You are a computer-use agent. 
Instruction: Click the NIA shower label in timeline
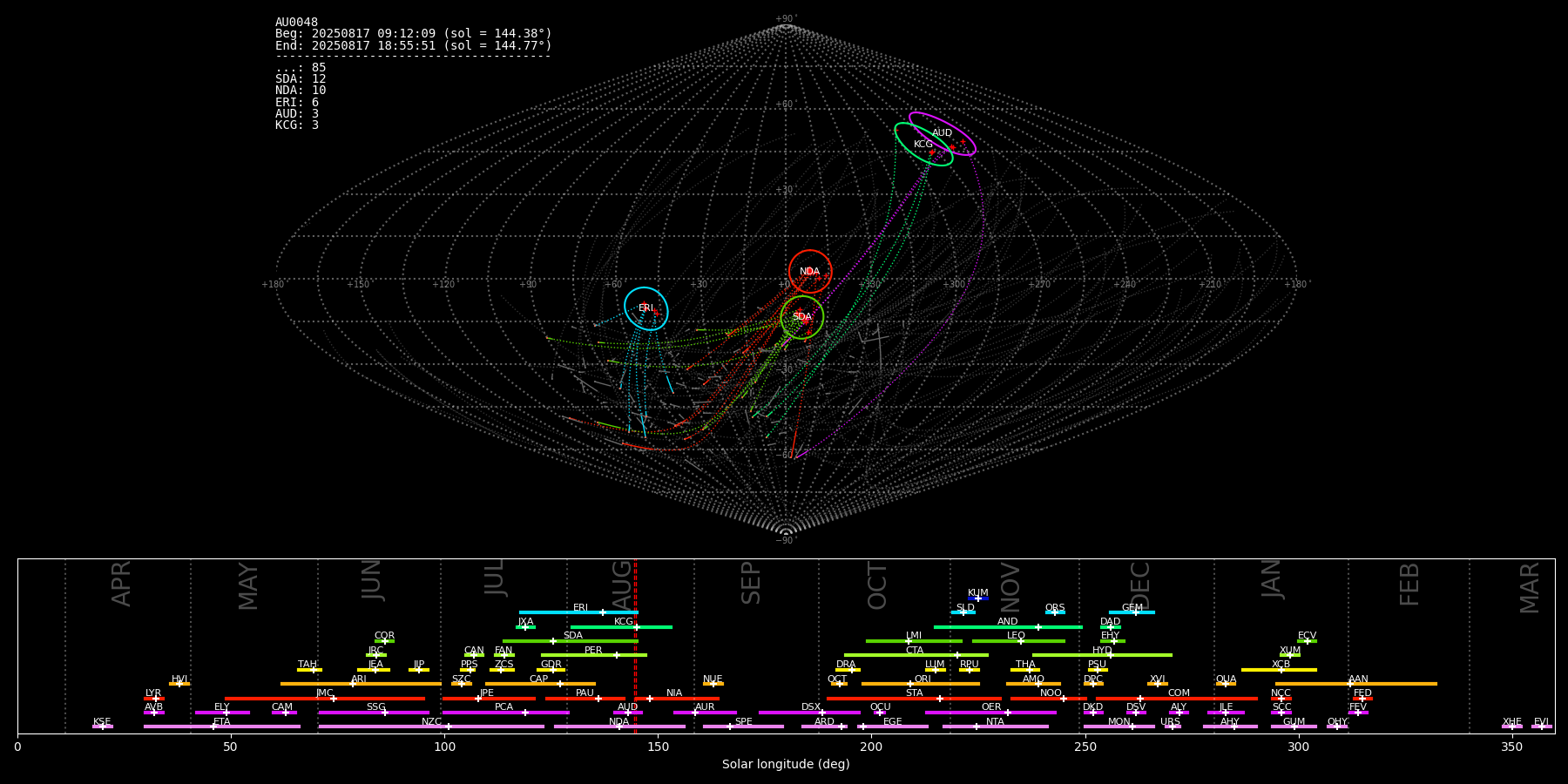tap(674, 693)
